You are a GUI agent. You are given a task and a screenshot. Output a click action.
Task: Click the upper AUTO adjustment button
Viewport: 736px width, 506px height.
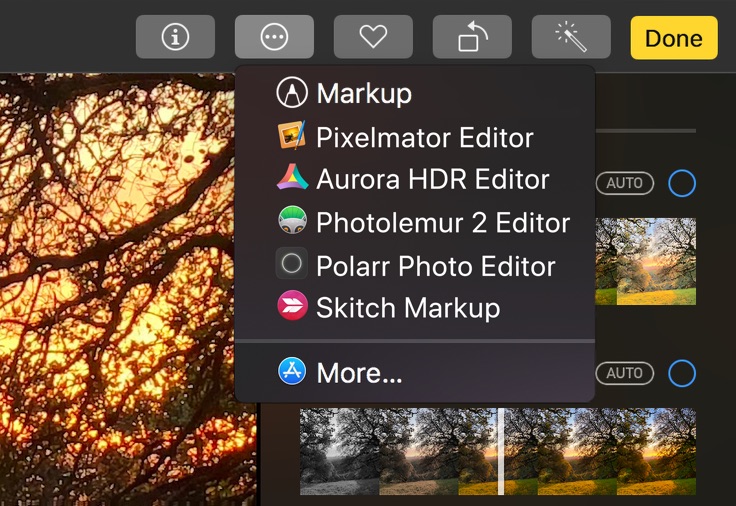coord(625,183)
